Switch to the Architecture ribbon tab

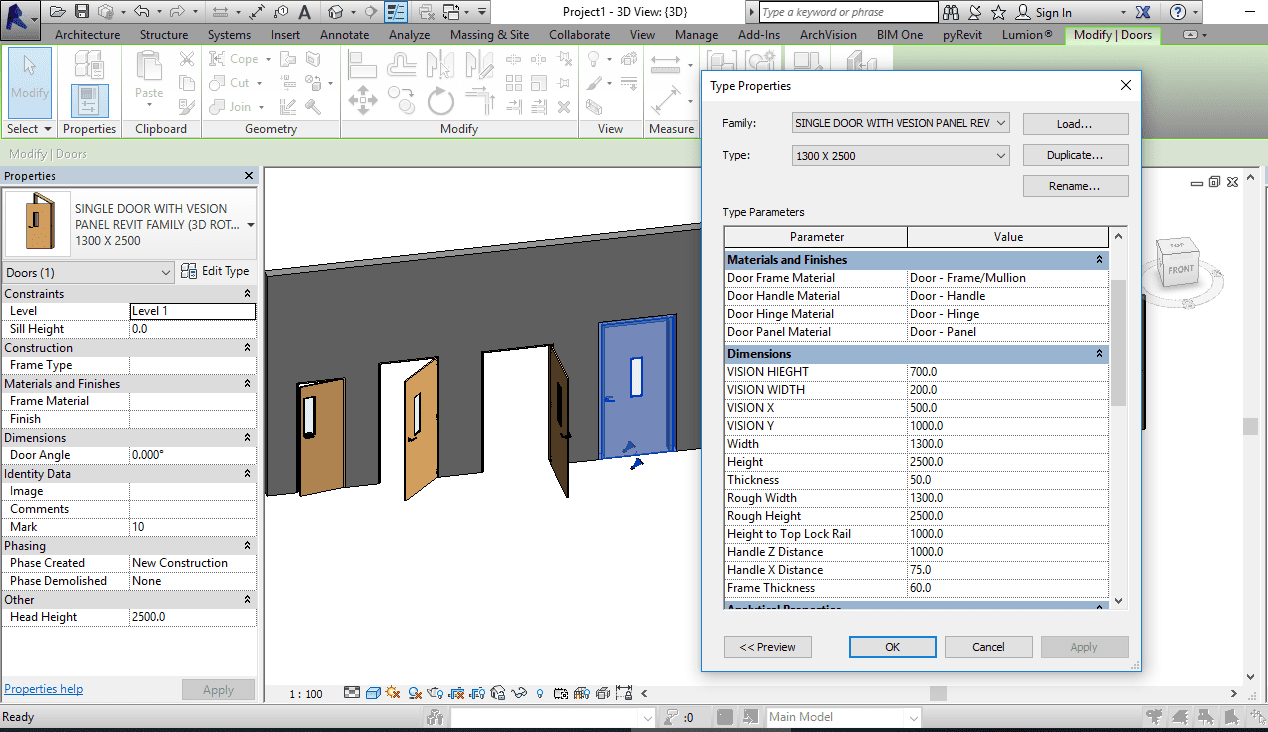pos(87,35)
